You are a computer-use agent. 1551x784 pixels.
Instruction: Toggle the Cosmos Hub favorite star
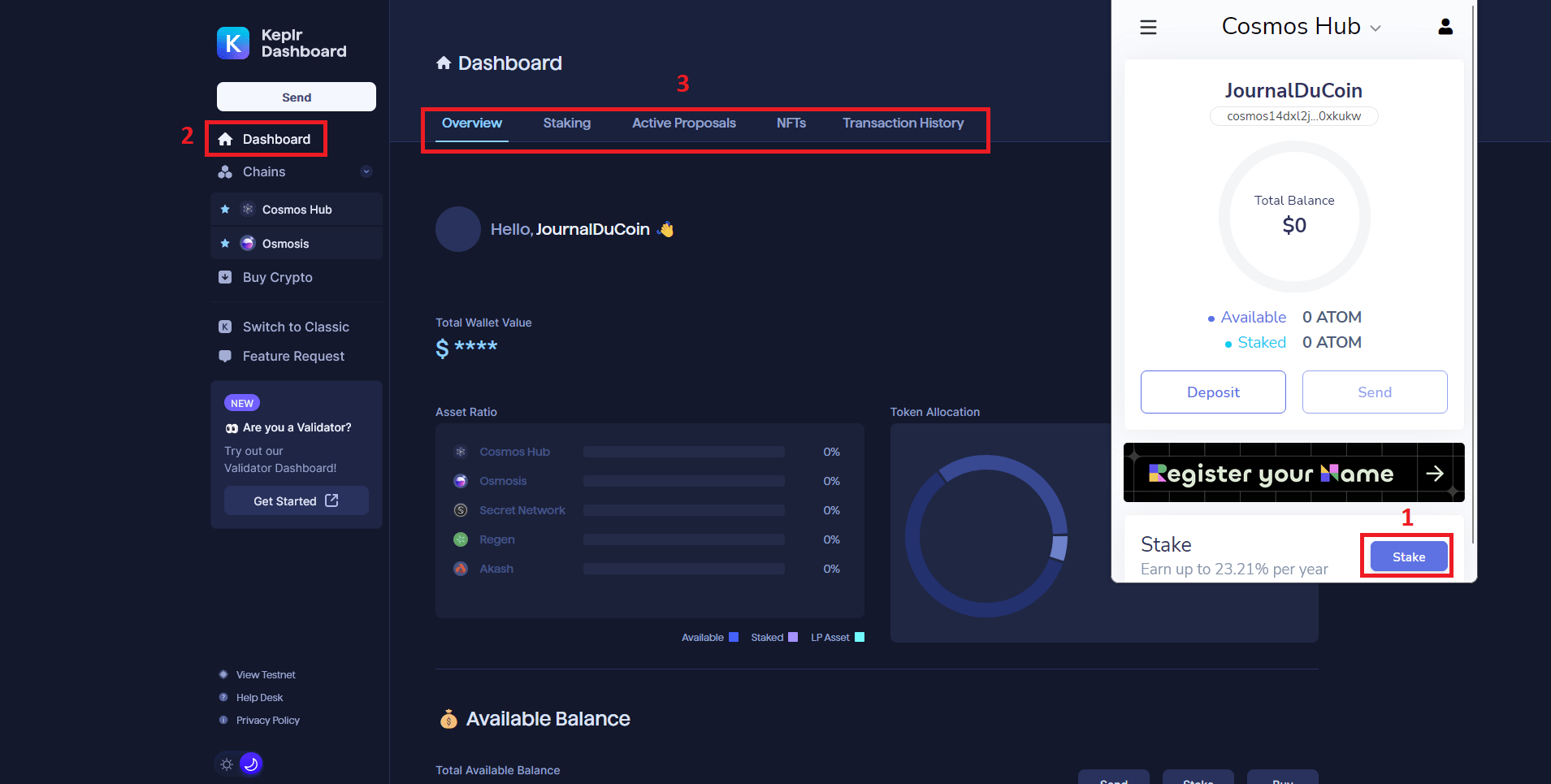225,210
